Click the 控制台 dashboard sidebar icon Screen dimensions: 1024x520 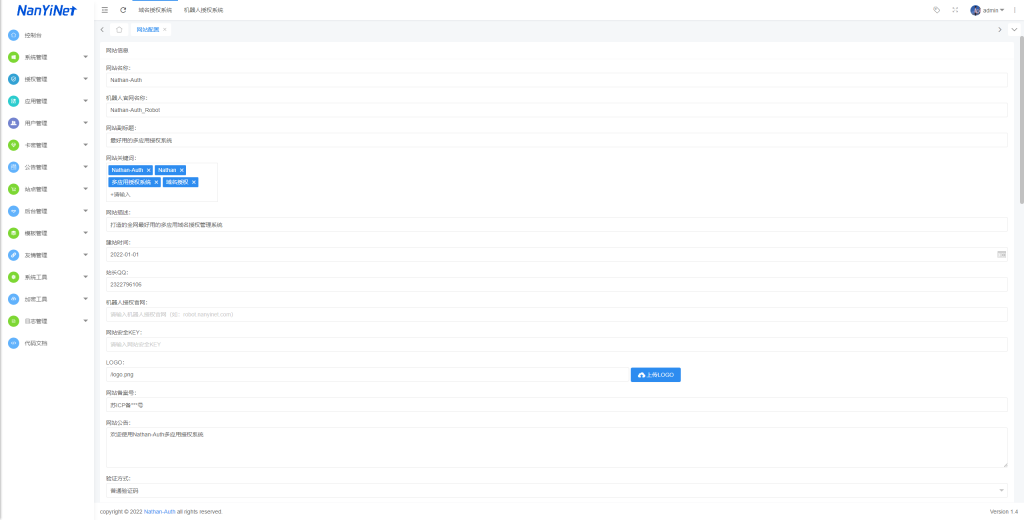tap(13, 35)
